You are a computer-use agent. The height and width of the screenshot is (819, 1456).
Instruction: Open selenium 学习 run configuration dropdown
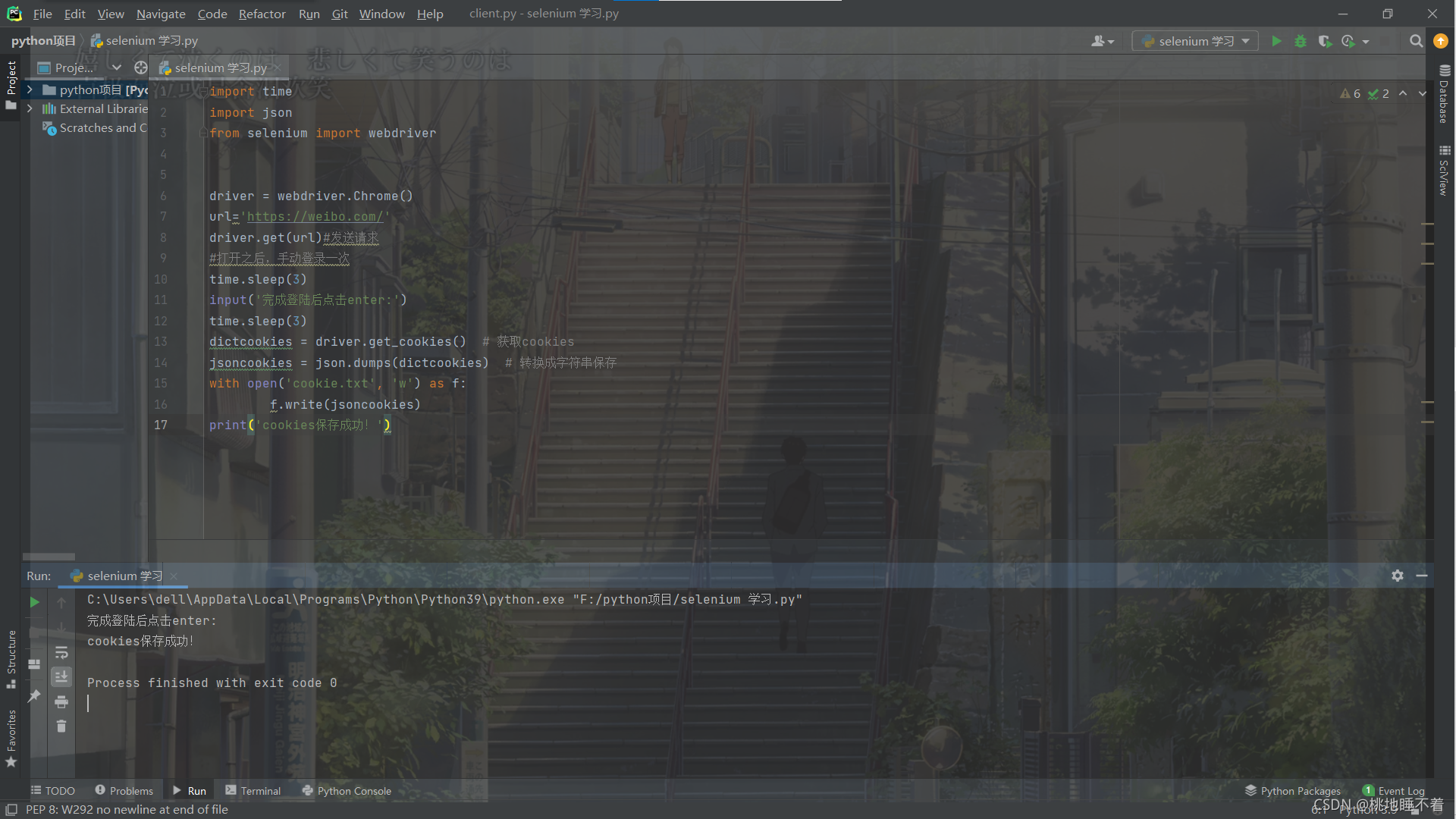[x=1195, y=41]
